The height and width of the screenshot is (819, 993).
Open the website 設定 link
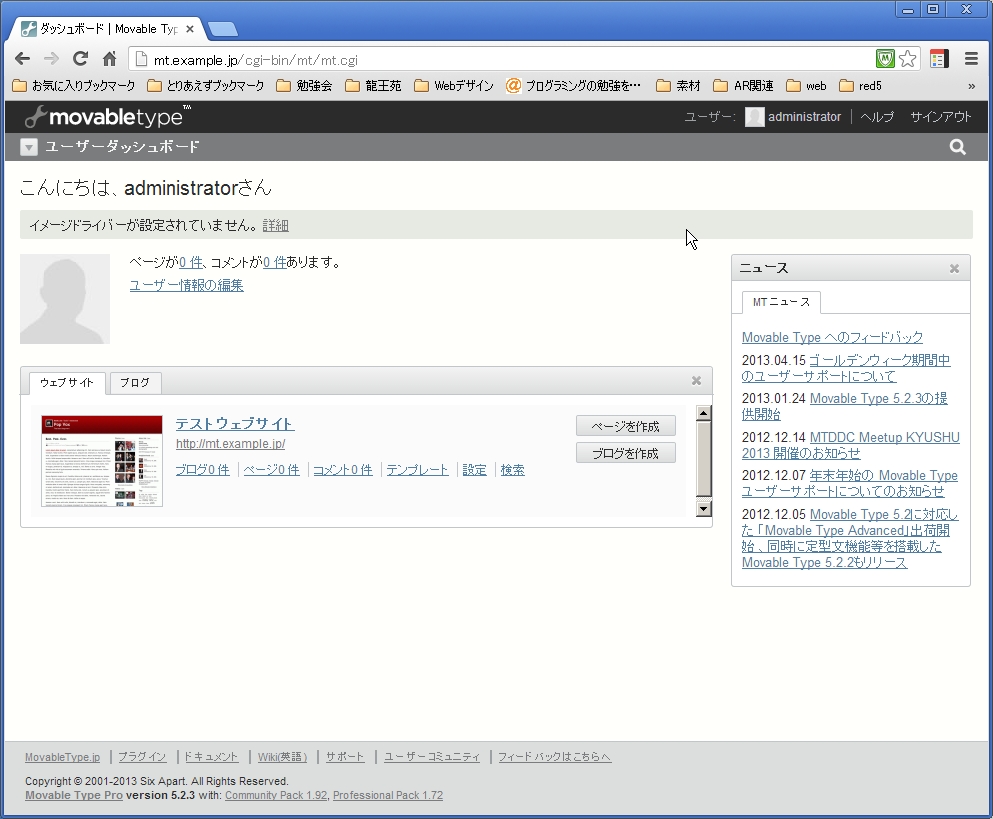coord(474,470)
